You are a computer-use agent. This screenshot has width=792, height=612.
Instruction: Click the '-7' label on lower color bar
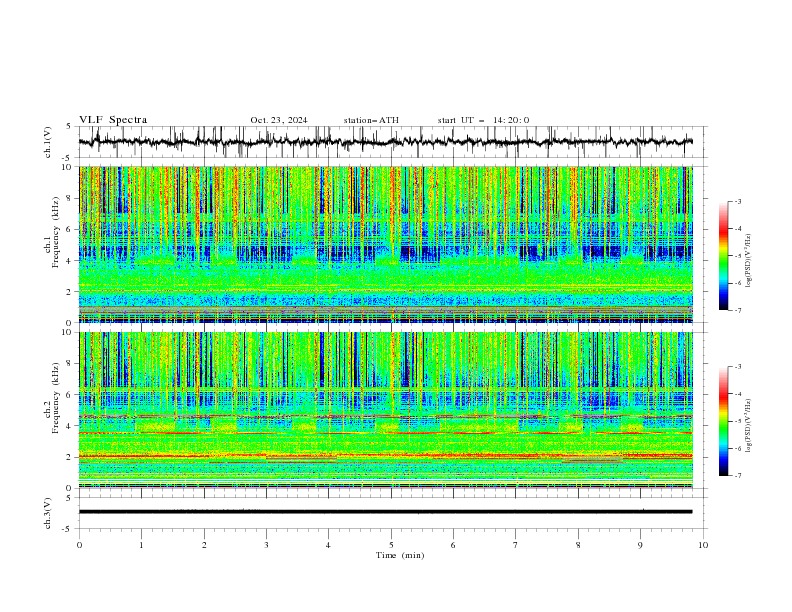(738, 476)
